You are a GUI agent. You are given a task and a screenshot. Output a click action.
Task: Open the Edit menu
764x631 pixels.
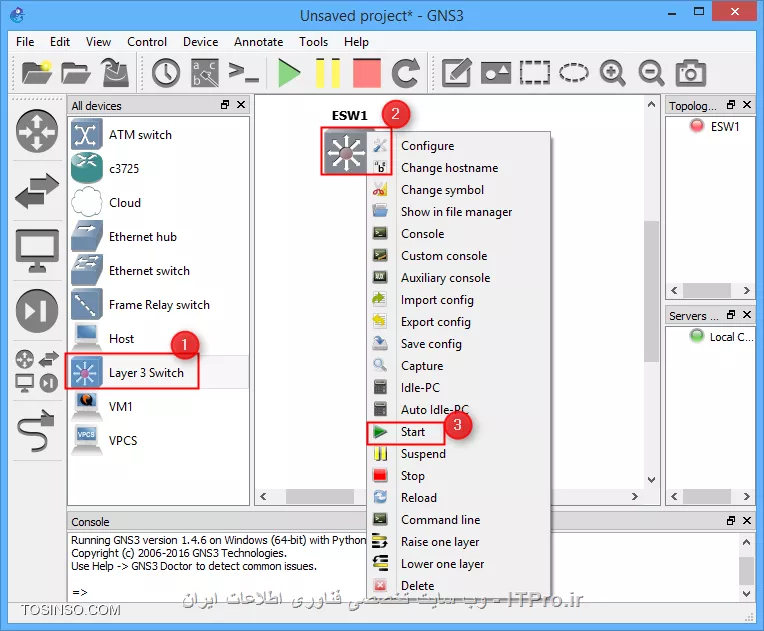60,42
